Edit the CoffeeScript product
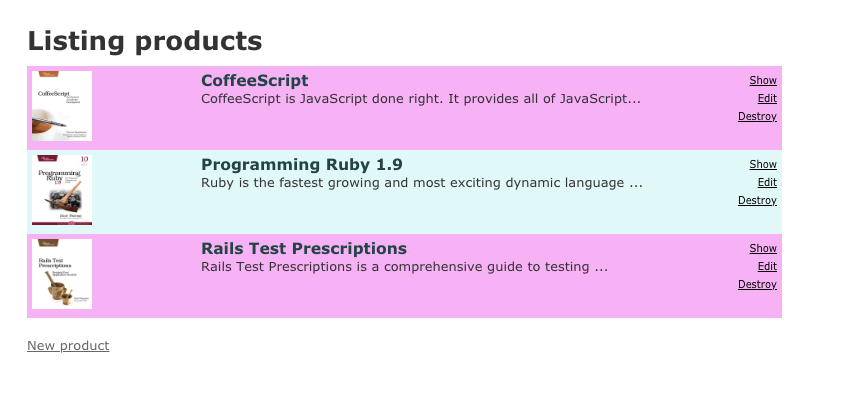862x398 pixels. (x=767, y=98)
